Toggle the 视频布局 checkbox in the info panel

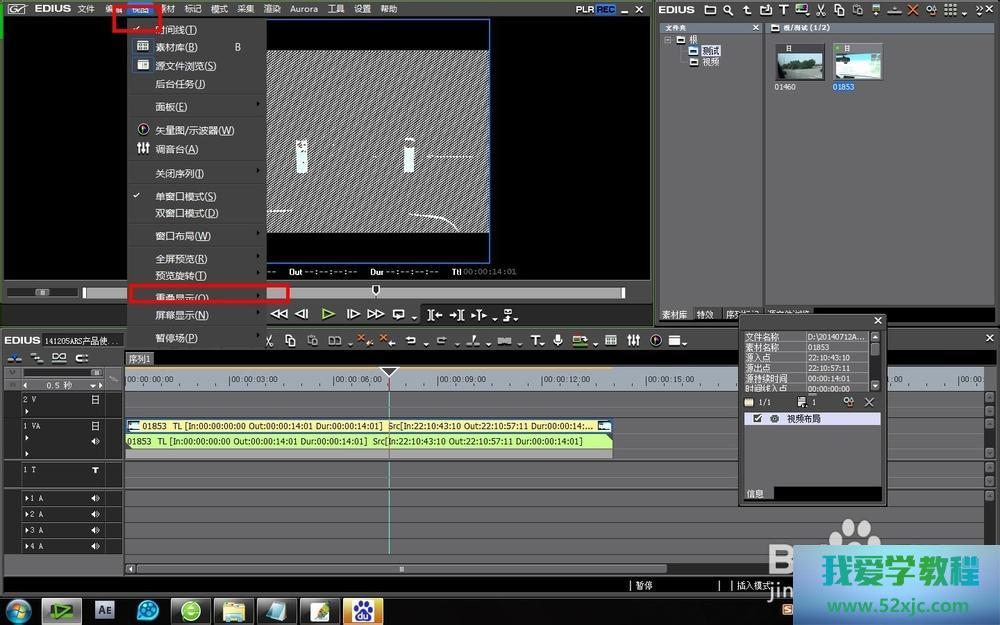click(758, 418)
